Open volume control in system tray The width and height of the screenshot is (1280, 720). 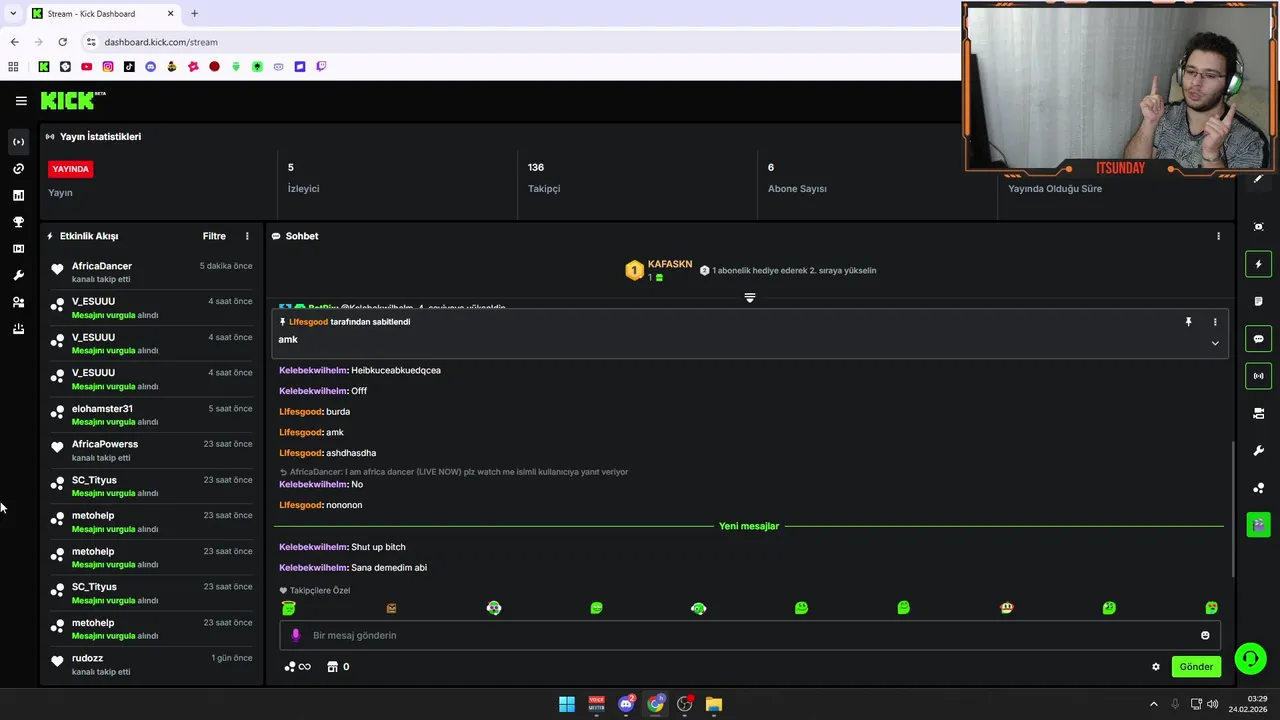pos(1213,704)
